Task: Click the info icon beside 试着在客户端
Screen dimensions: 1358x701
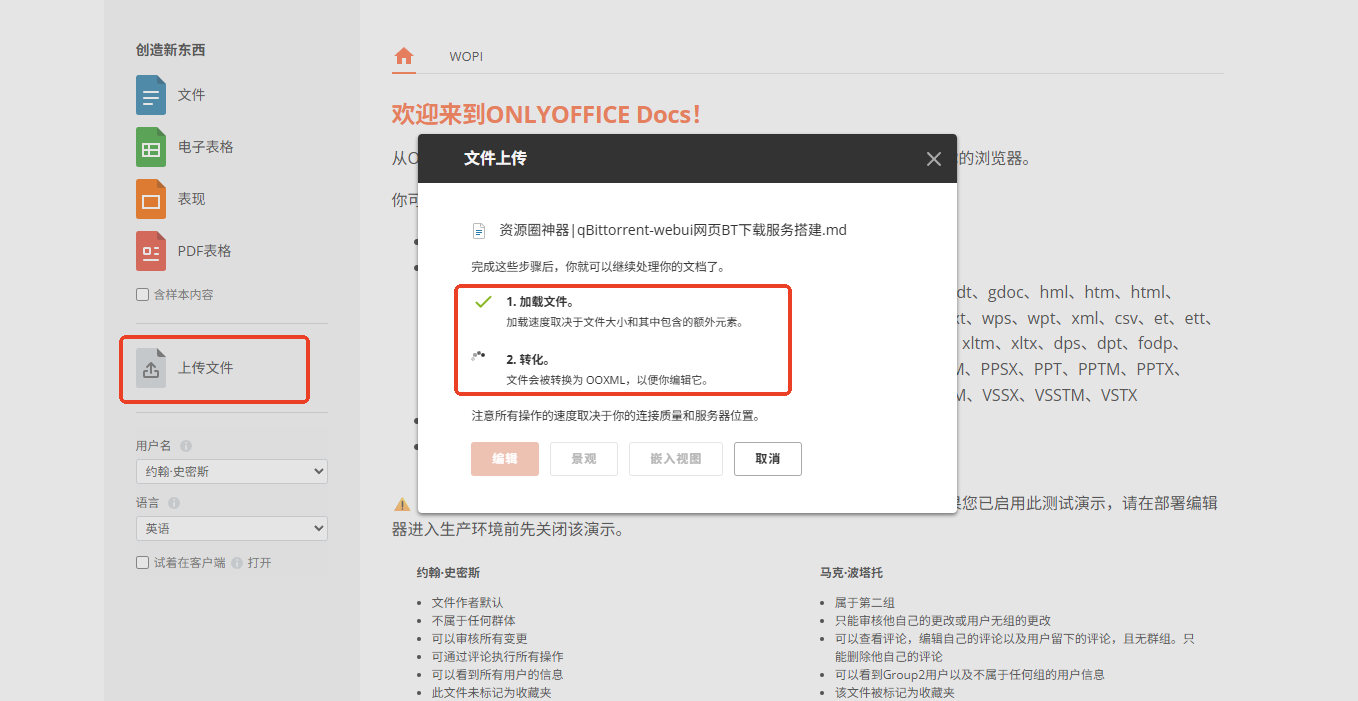Action: pos(237,563)
